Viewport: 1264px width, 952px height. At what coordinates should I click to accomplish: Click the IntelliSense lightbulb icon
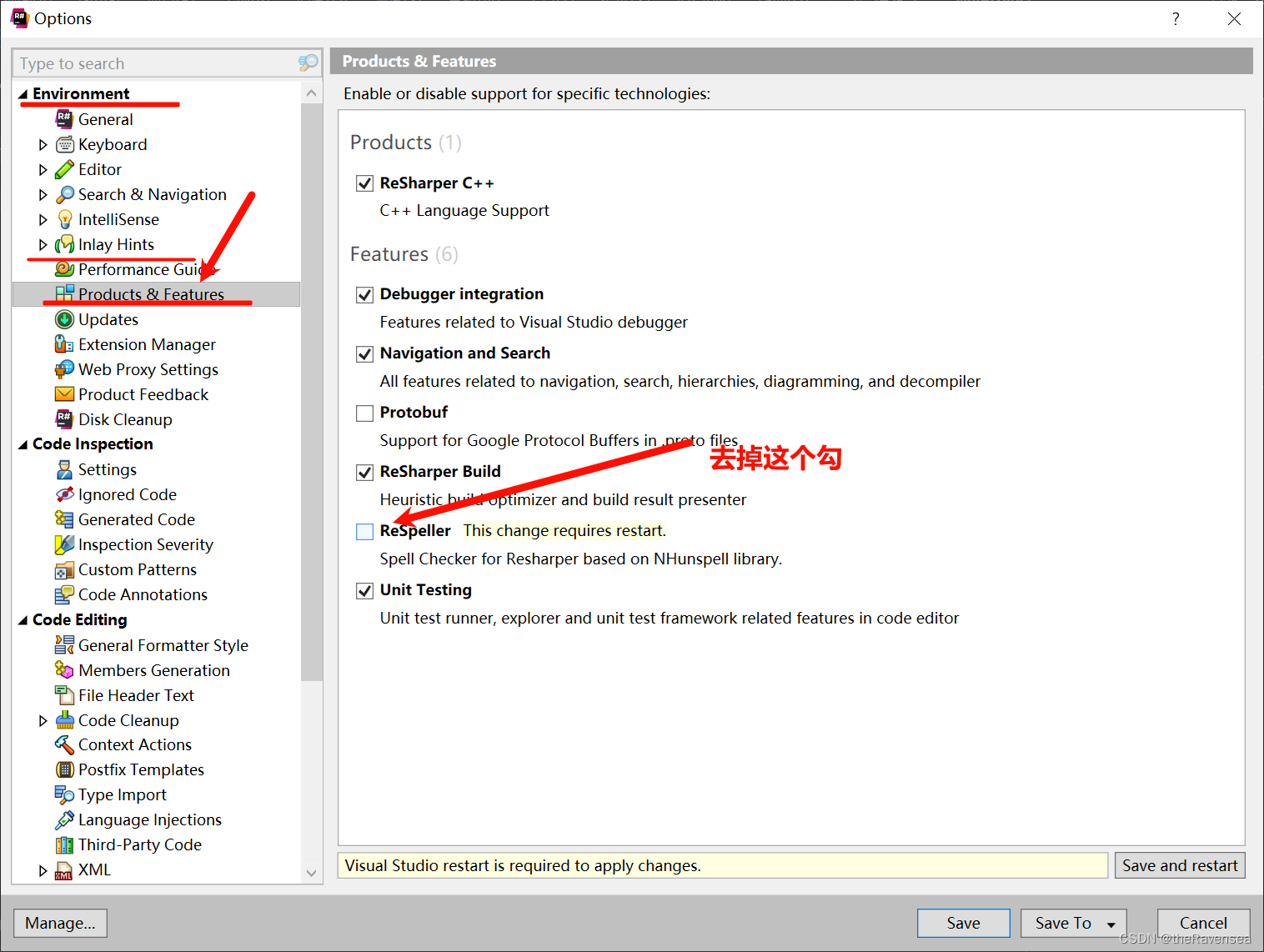[x=64, y=219]
